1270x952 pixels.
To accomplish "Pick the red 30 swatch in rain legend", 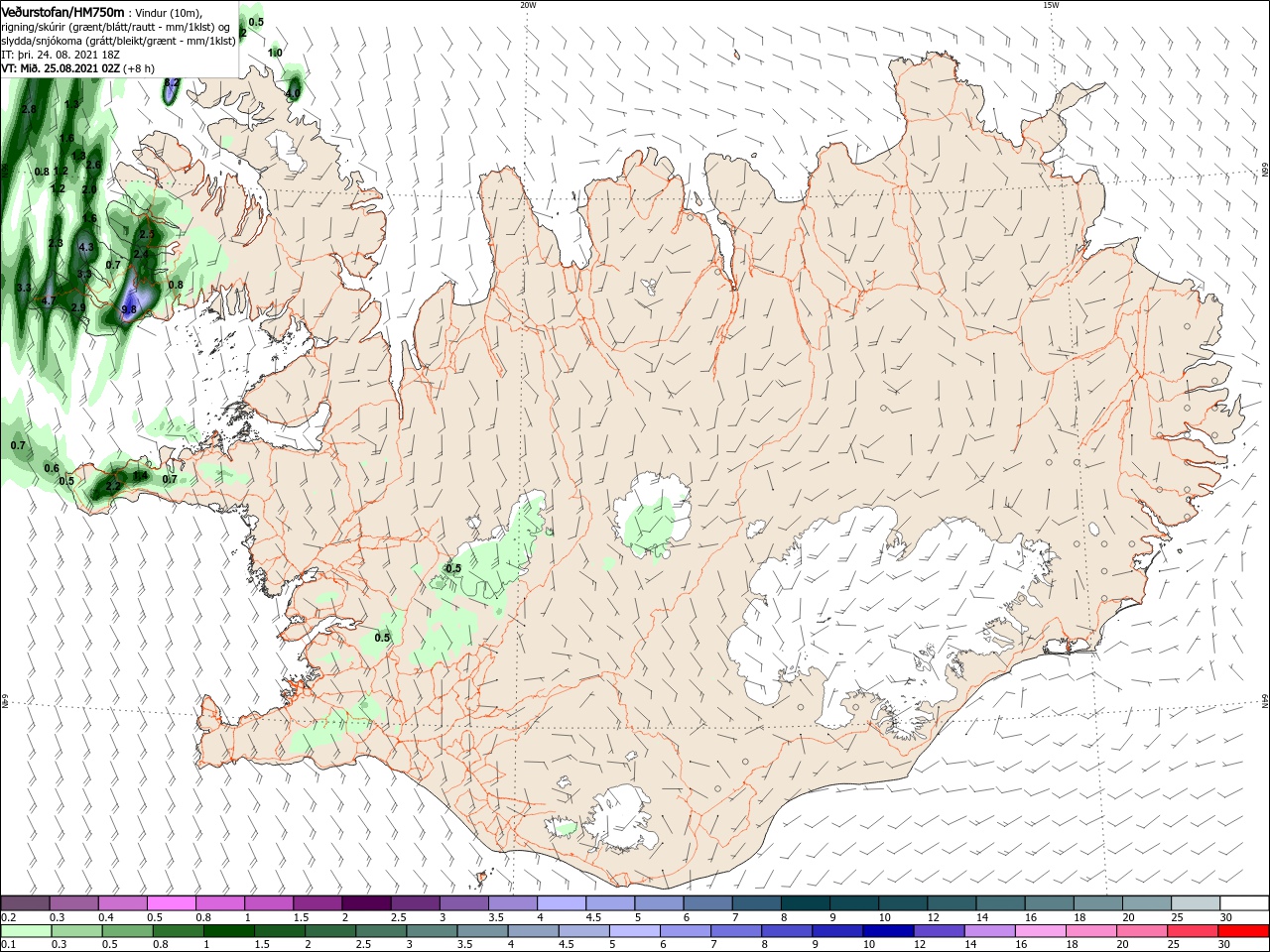I will [x=1244, y=931].
